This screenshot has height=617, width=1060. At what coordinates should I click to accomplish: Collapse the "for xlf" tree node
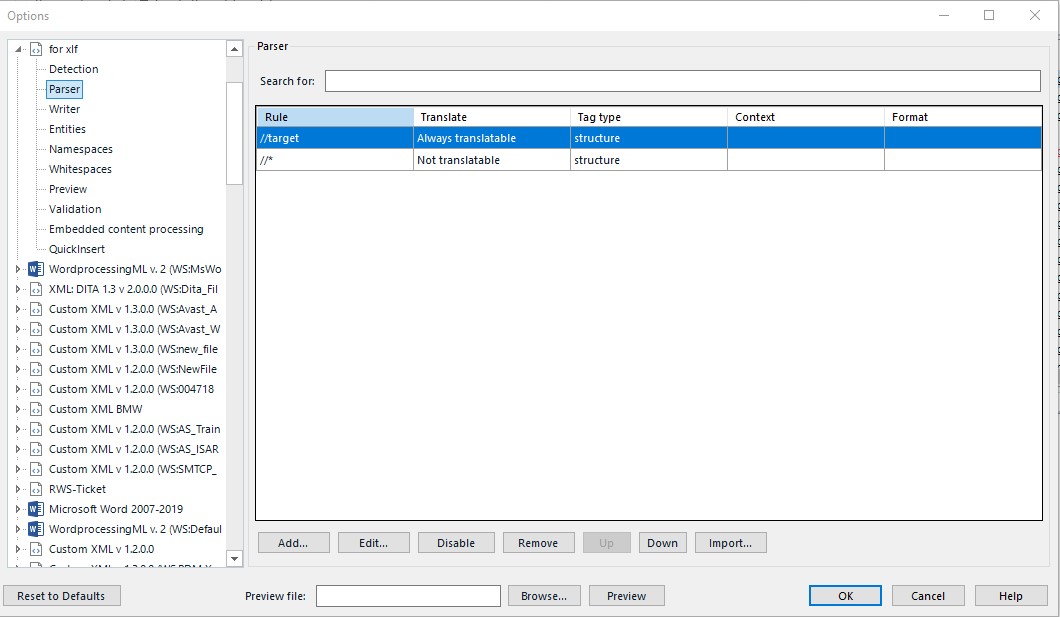[x=17, y=48]
